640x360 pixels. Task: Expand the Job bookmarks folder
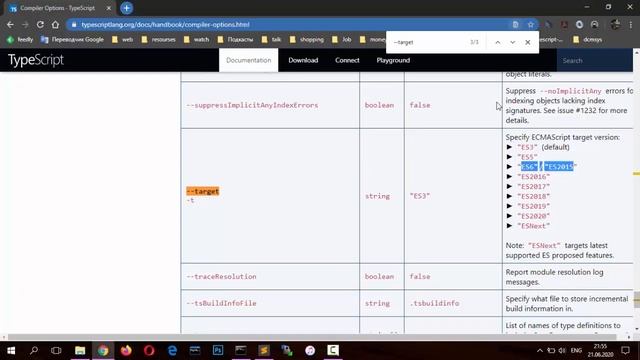[x=342, y=40]
